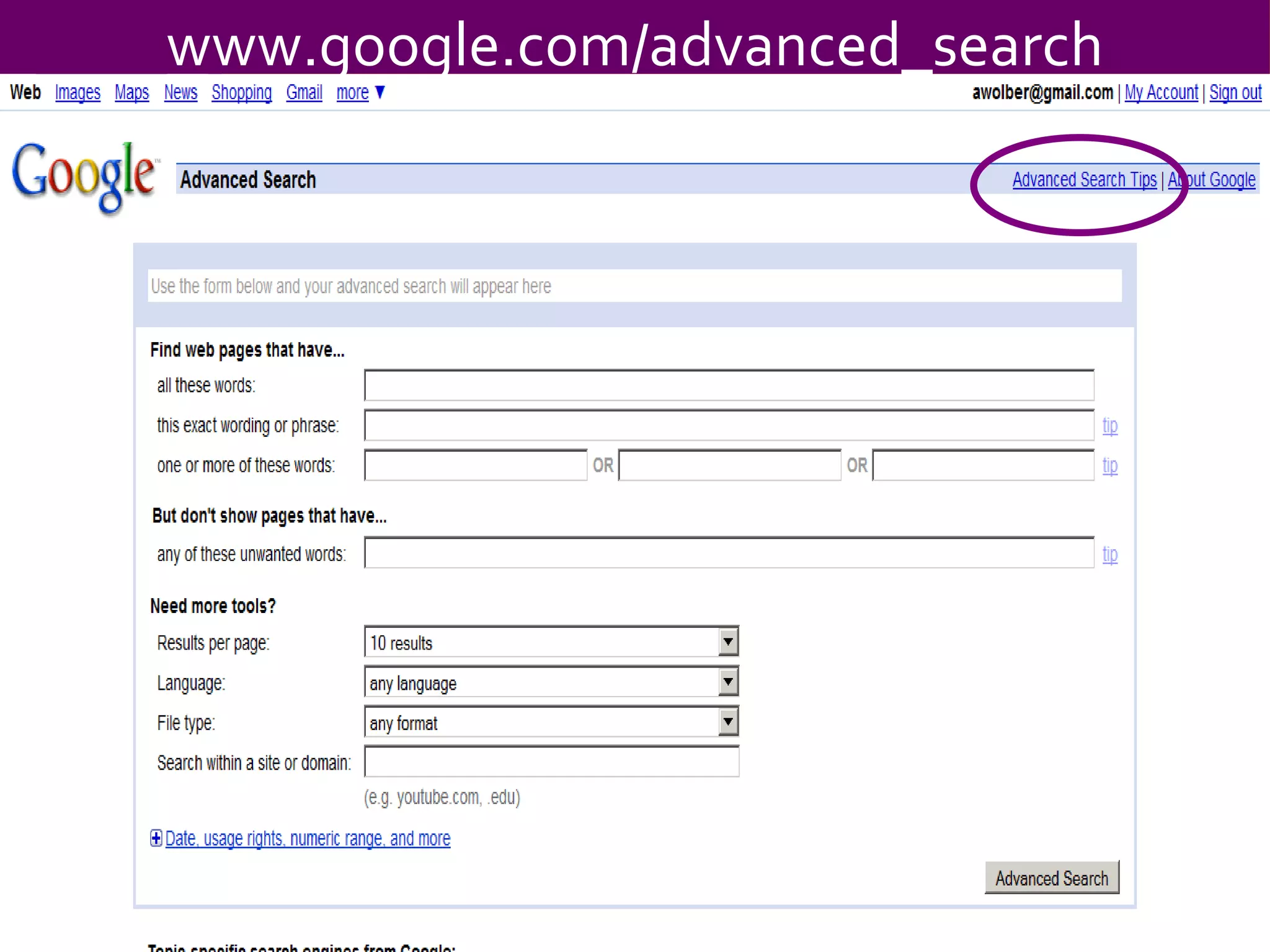The width and height of the screenshot is (1270, 952).
Task: Open Date, usage rights, numeric range link
Action: (x=308, y=839)
